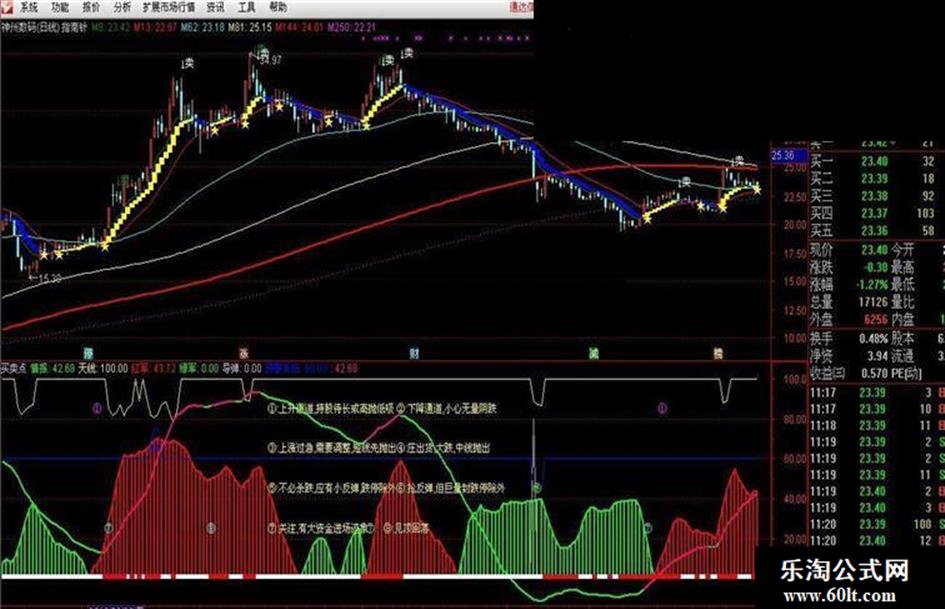Click the M250: 22.21 moving average label
Viewport: 945px width, 609px height.
click(x=351, y=27)
